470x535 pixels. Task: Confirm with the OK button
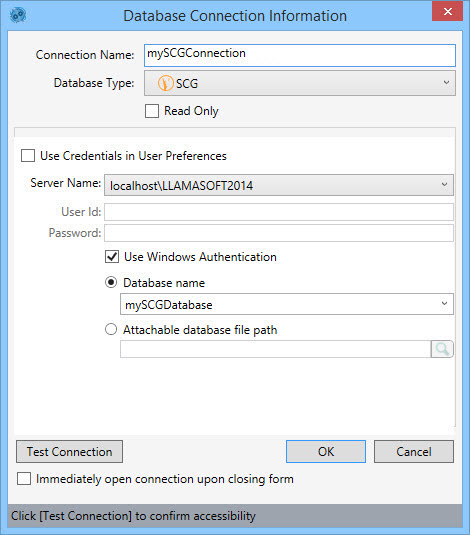326,451
